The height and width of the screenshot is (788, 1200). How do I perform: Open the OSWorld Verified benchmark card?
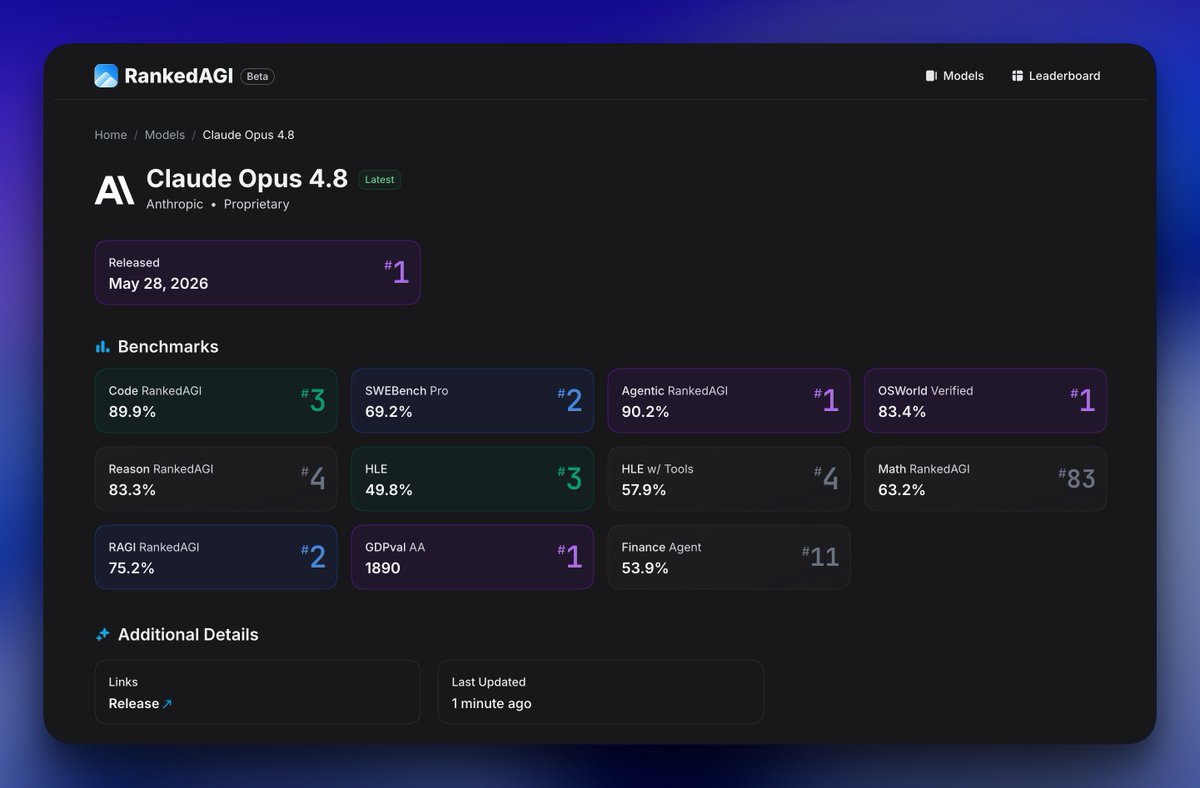pyautogui.click(x=985, y=401)
